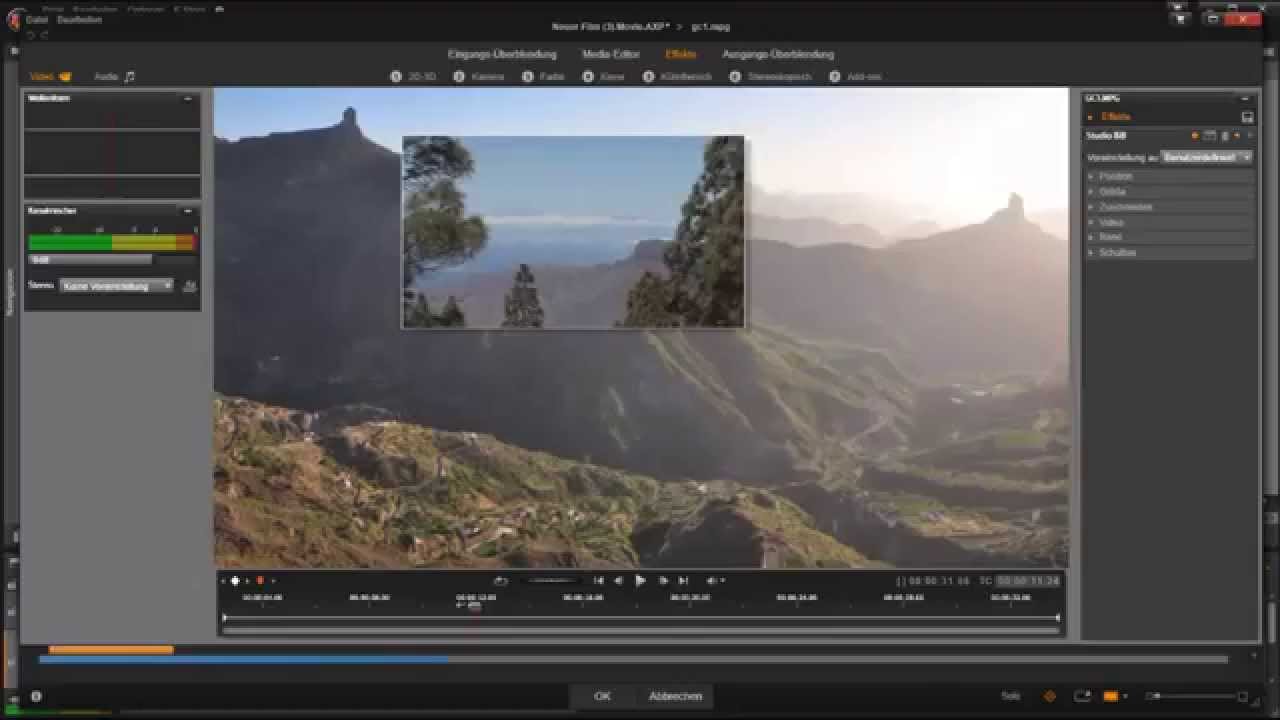Expand the Zuschneiden settings group
The height and width of the screenshot is (720, 1280).
1169,207
